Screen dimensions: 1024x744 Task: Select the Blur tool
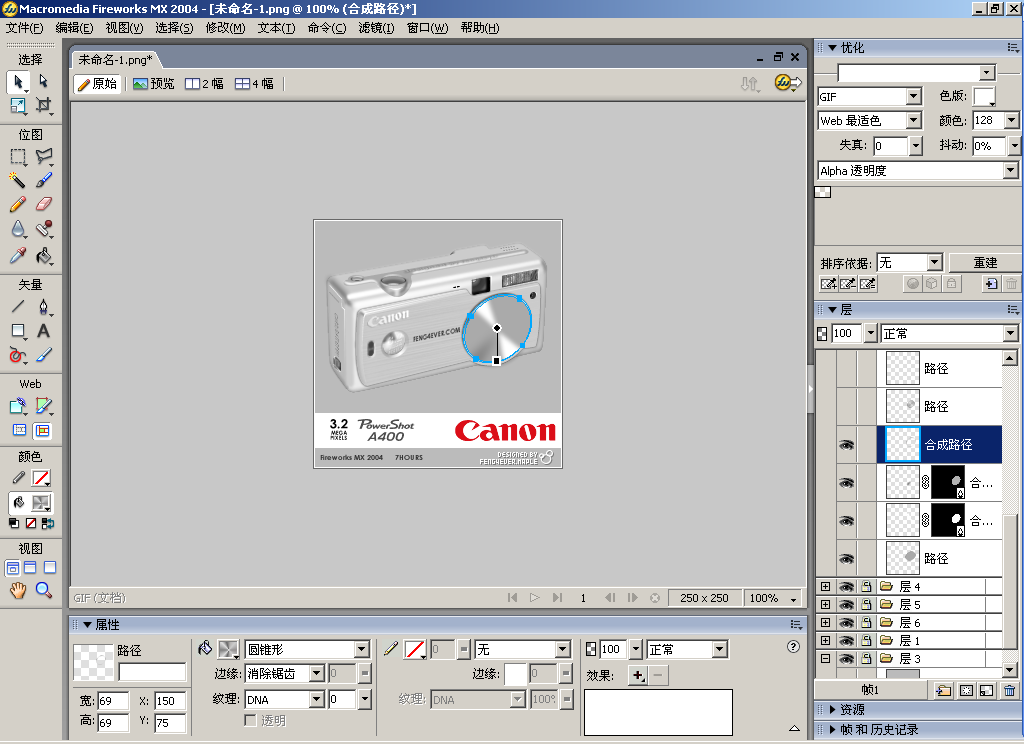18,229
